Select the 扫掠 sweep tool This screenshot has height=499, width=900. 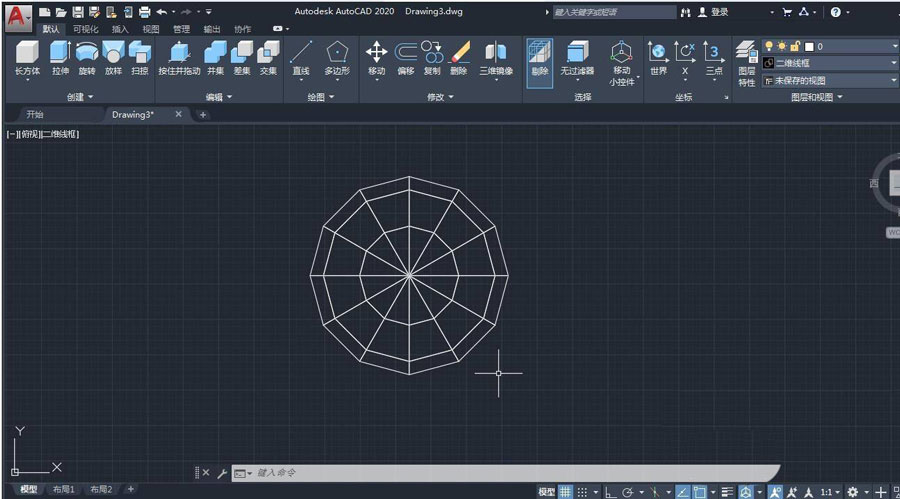coord(139,59)
